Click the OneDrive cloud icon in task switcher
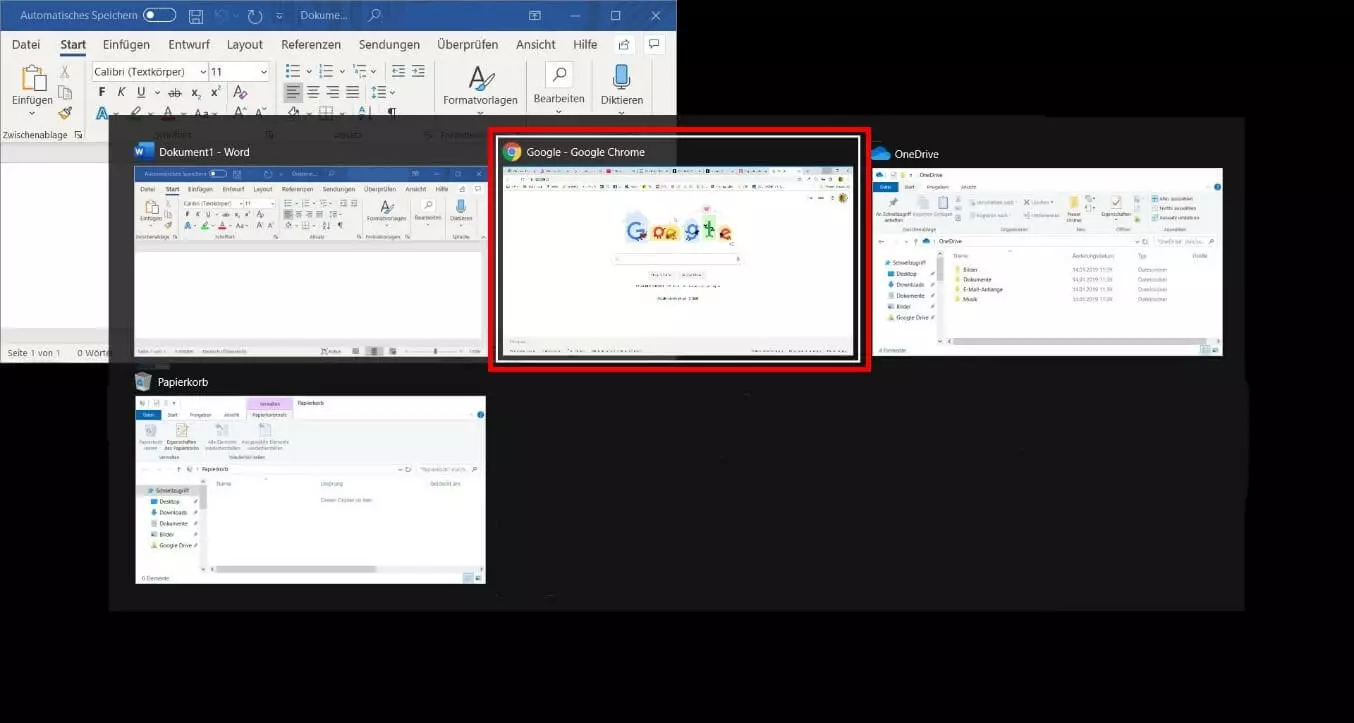The height and width of the screenshot is (723, 1354). (x=880, y=154)
